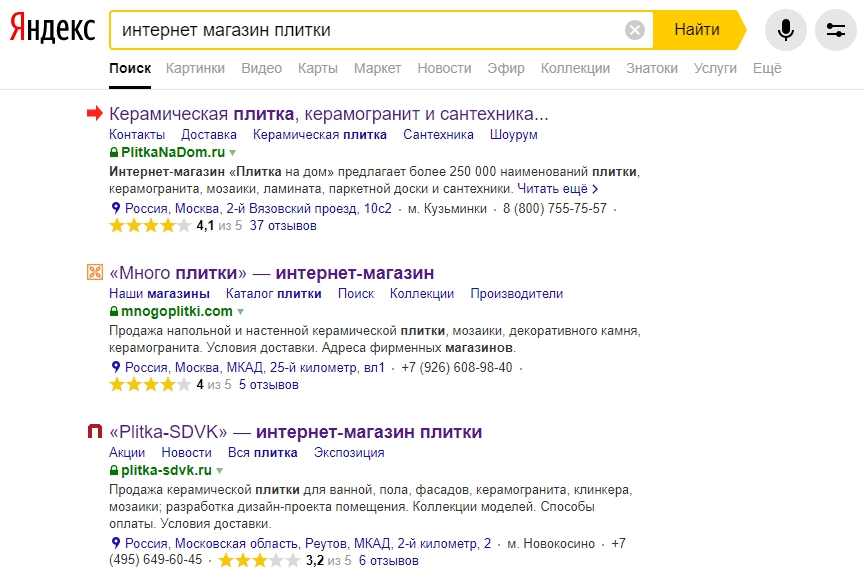
Task: Expand dropdown arrow next to mnogoplitki.com
Action: [240, 311]
